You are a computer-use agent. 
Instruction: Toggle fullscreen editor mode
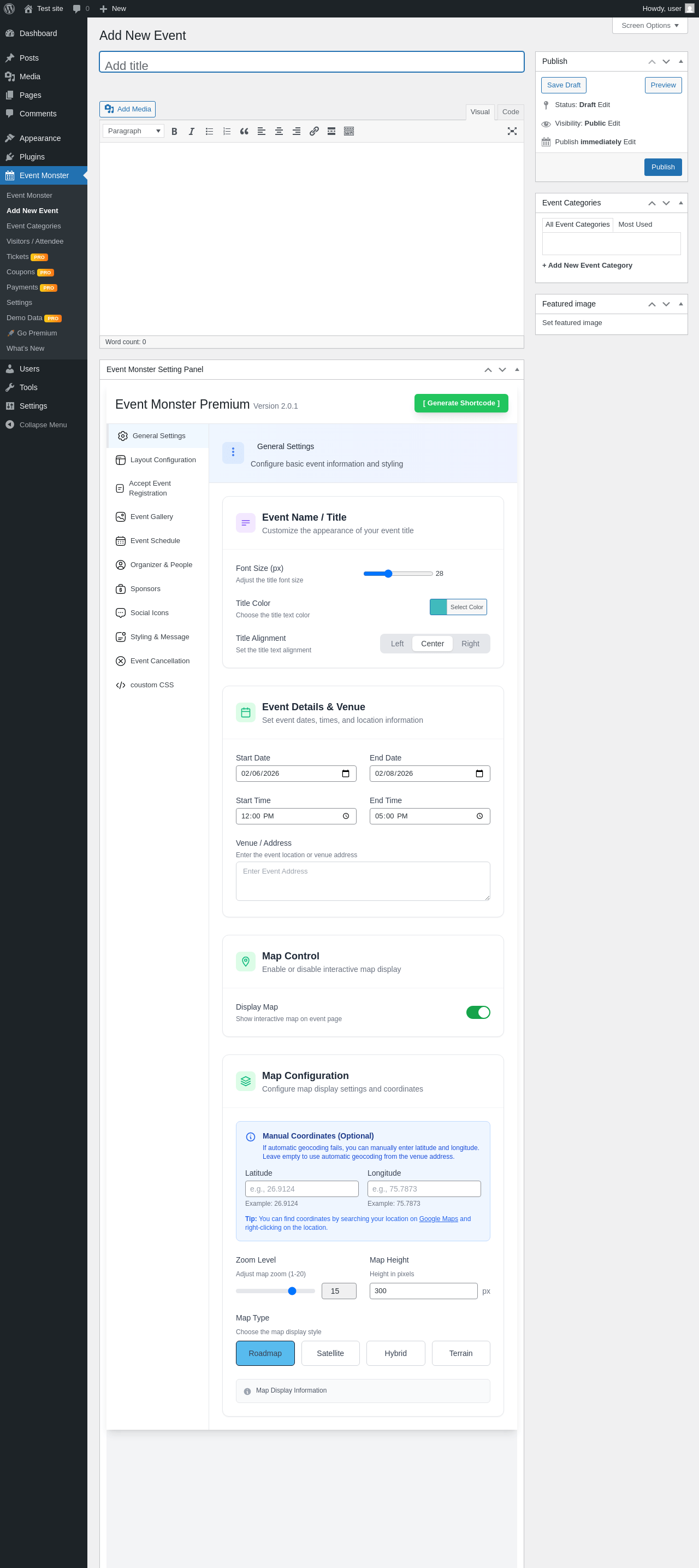tap(512, 132)
